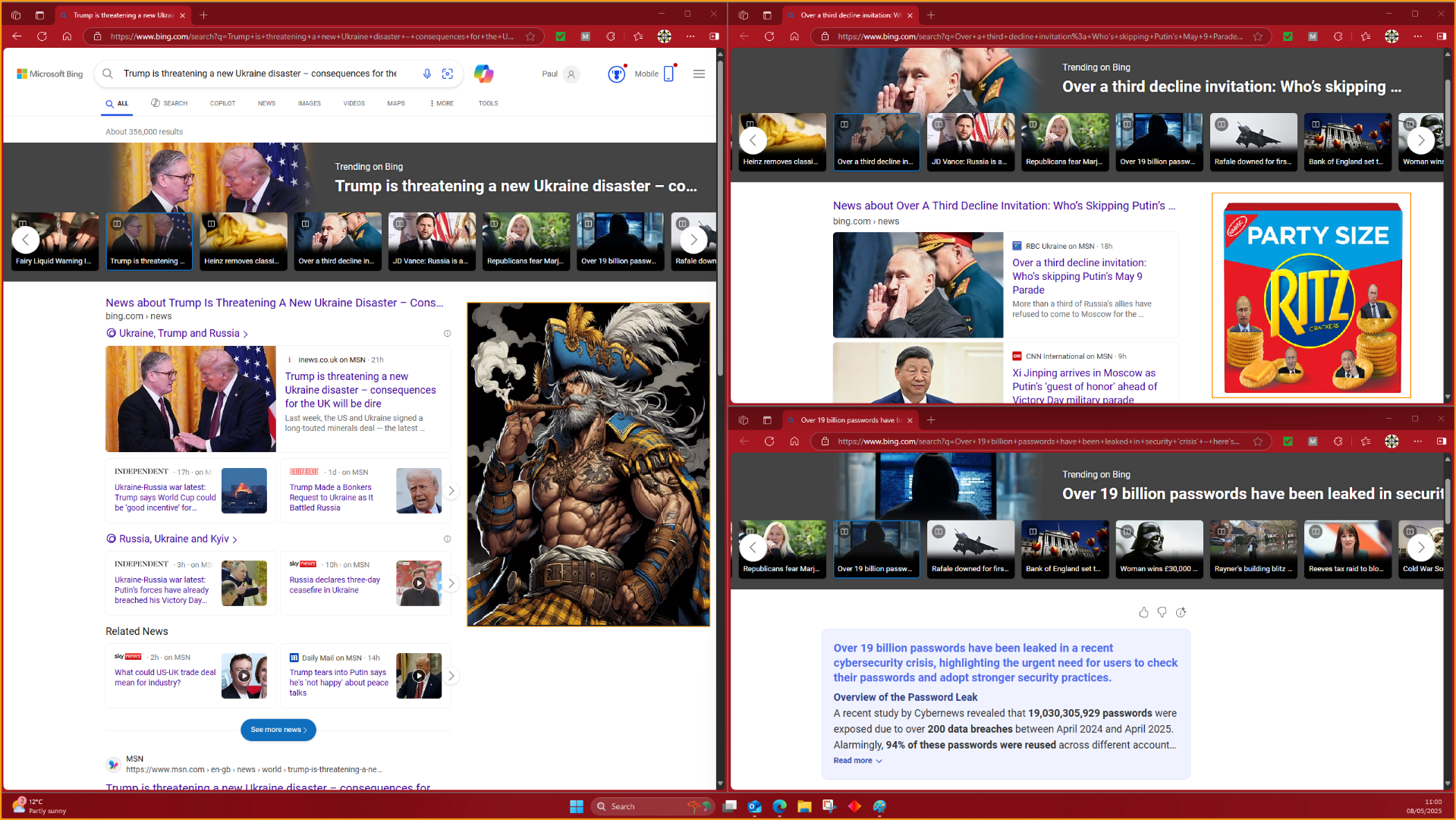Click share icon above passwords answer
Viewport: 1456px width, 820px height.
(1181, 612)
